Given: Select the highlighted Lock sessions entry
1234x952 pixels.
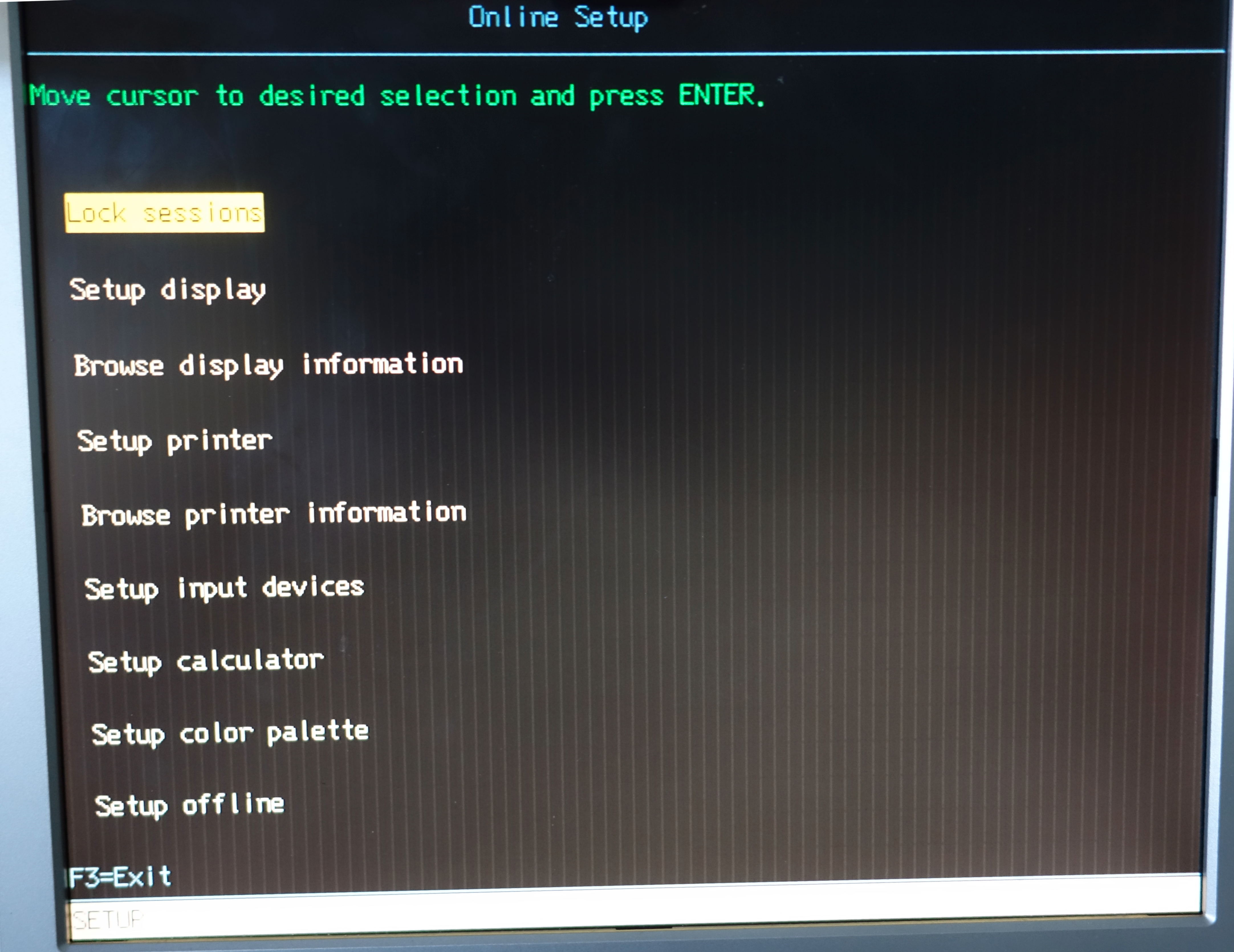Looking at the screenshot, I should point(164,213).
